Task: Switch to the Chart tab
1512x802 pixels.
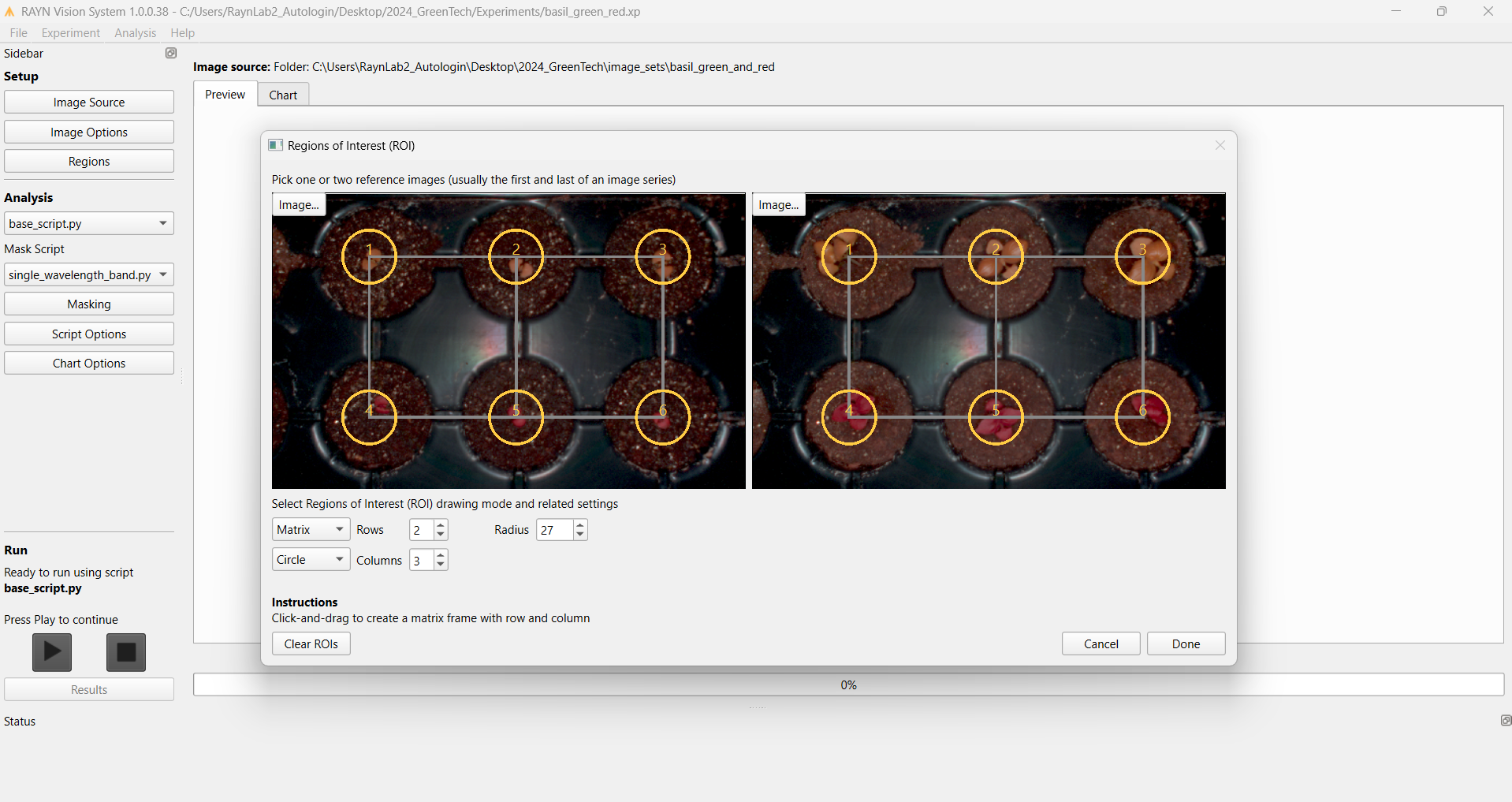Action: click(x=283, y=95)
